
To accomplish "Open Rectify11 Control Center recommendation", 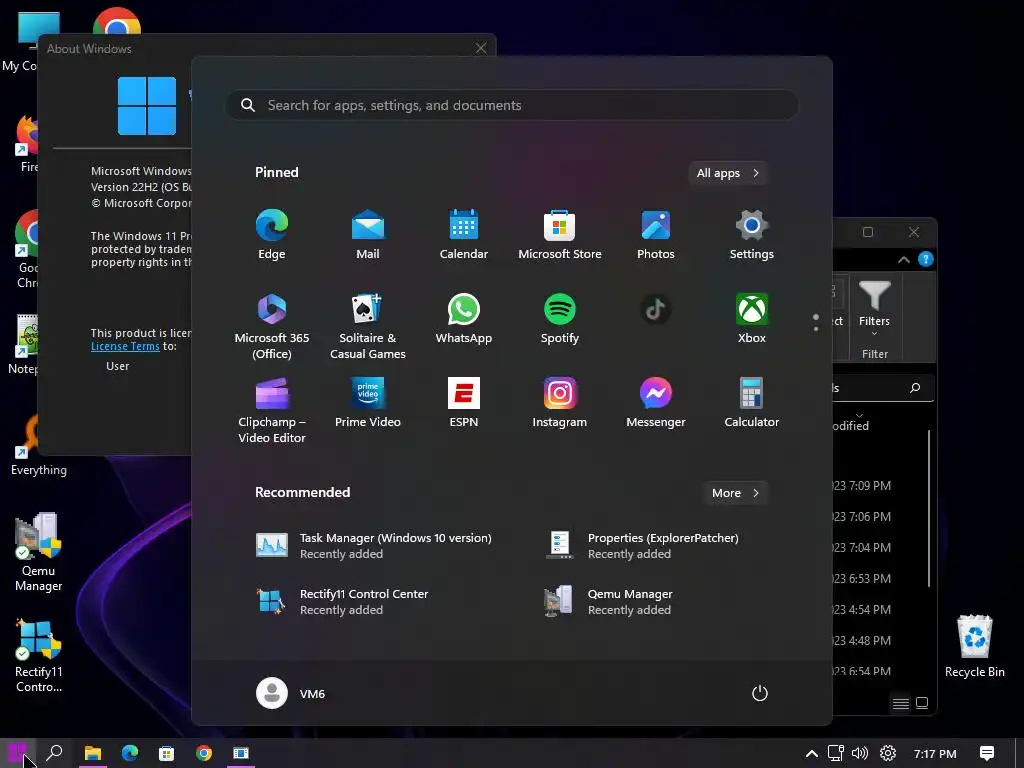I will click(x=342, y=601).
